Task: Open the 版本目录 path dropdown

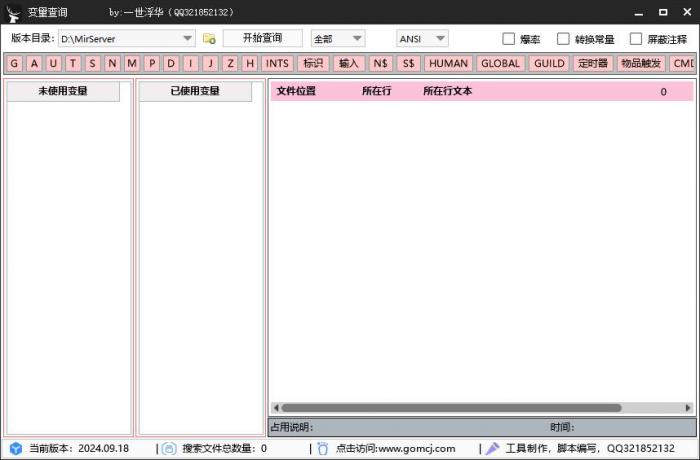Action: tap(188, 39)
